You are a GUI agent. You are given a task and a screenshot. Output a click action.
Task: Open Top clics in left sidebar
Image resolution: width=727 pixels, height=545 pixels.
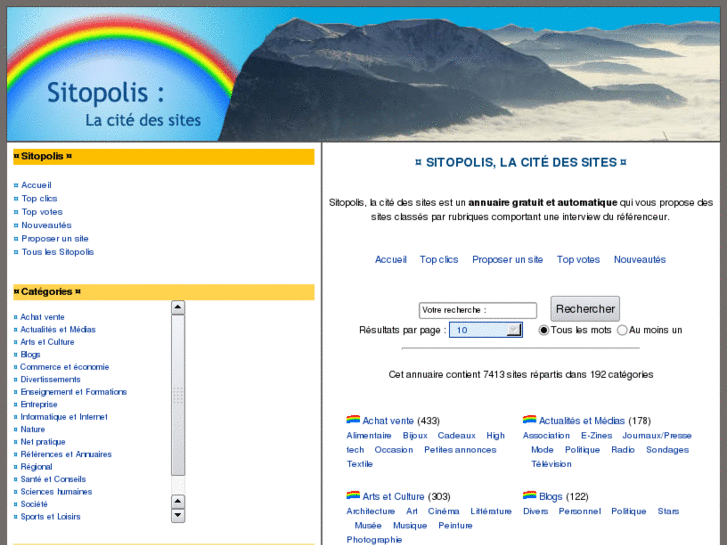(39, 199)
